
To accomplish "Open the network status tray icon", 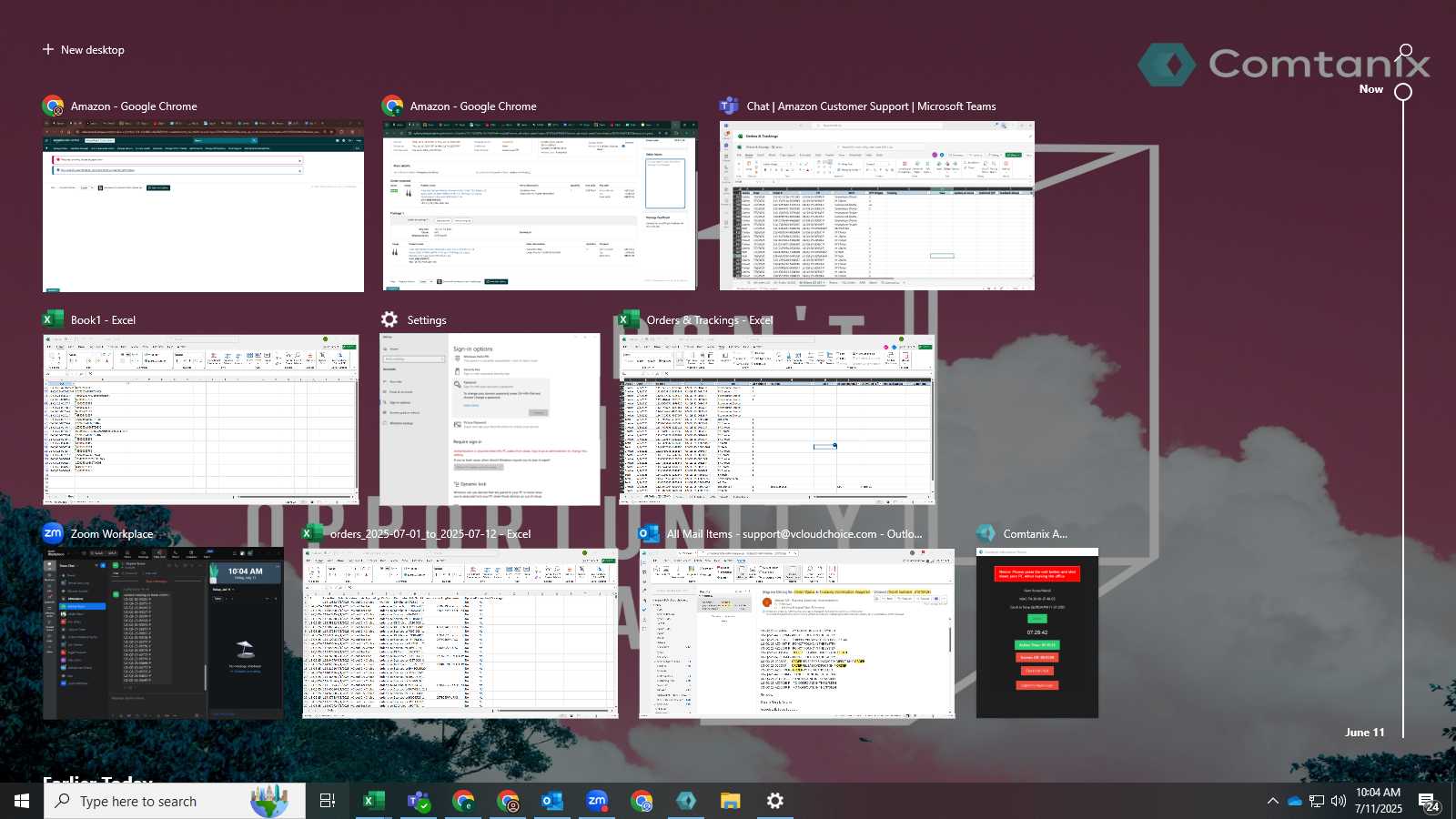I will click(x=1317, y=801).
